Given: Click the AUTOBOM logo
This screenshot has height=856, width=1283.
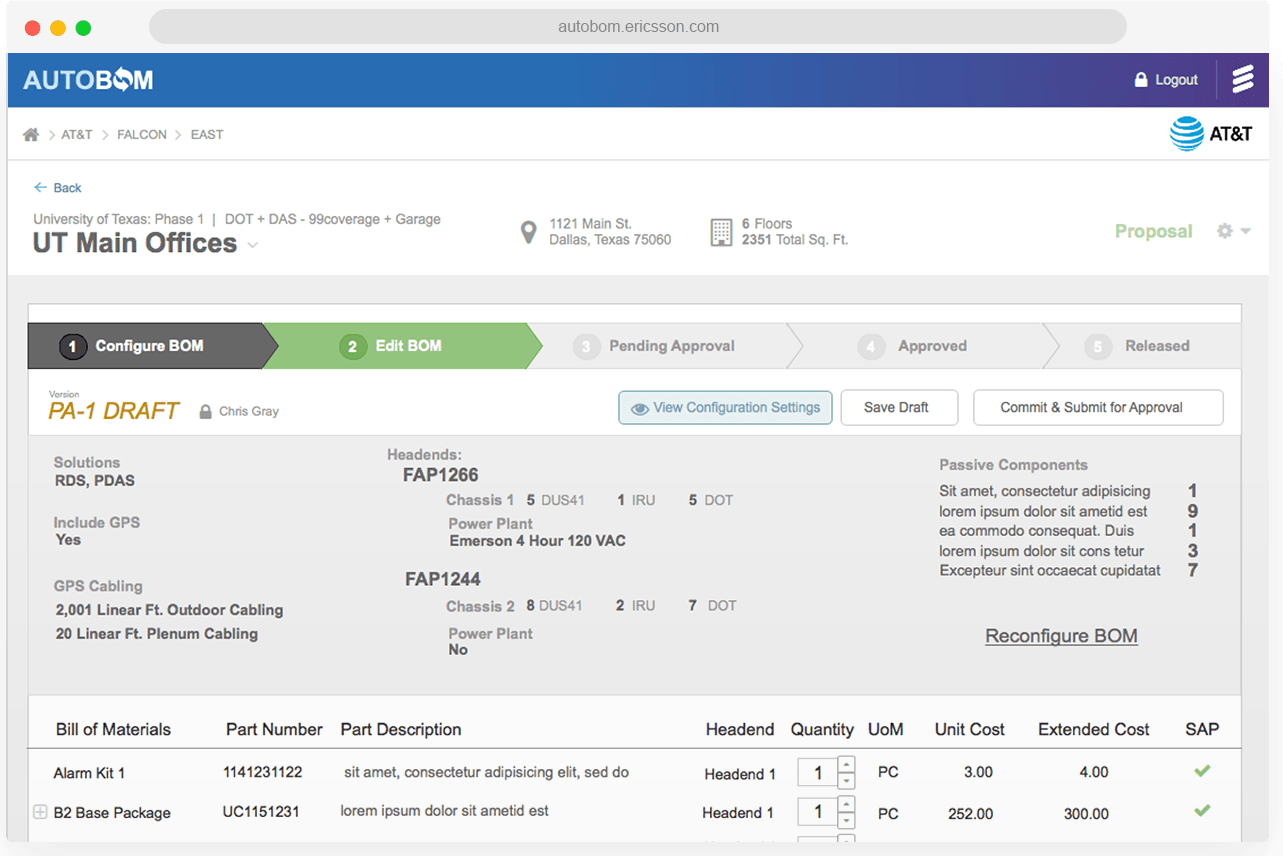Looking at the screenshot, I should 88,80.
